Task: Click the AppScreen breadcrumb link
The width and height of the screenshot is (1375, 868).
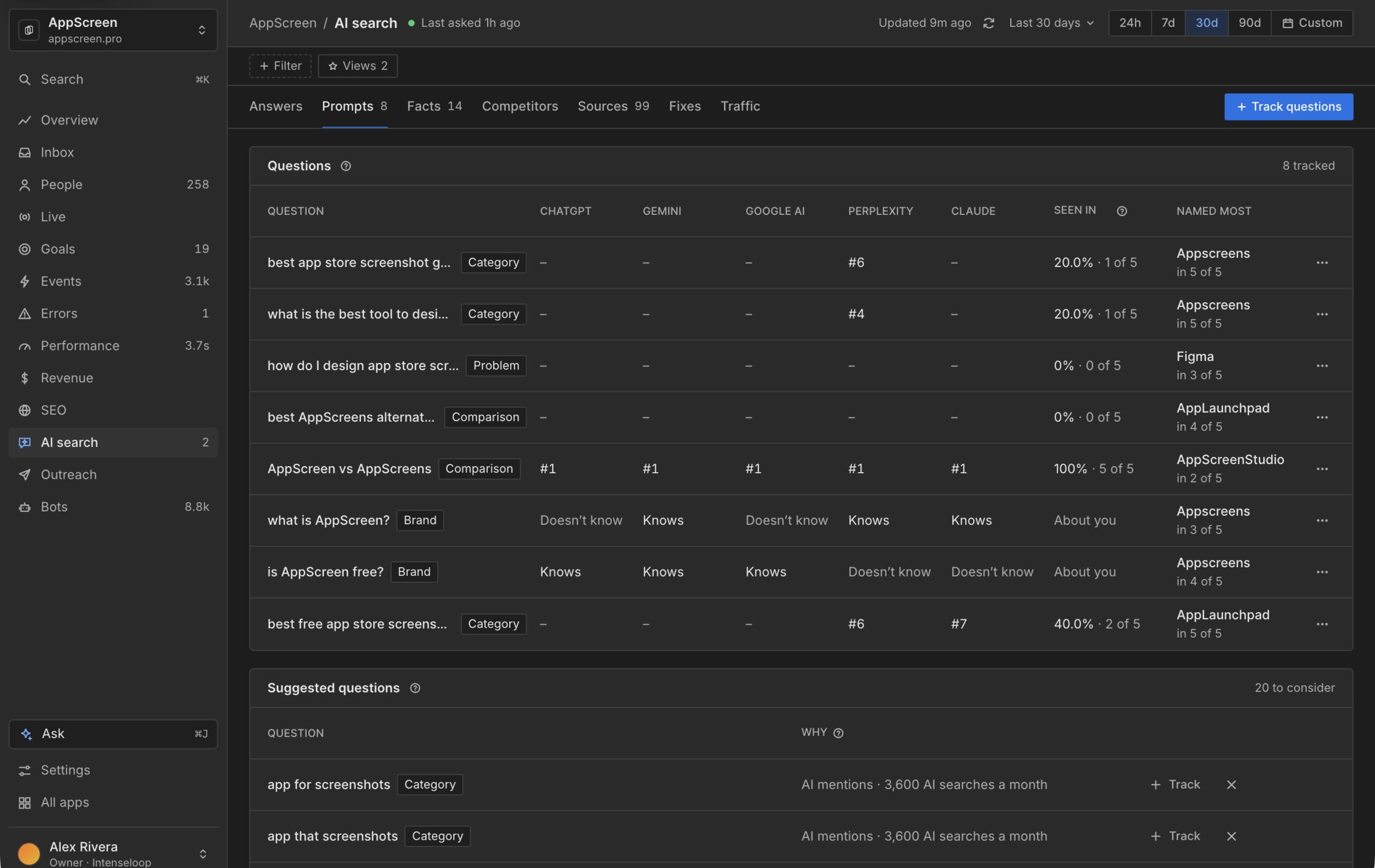Action: (x=283, y=23)
